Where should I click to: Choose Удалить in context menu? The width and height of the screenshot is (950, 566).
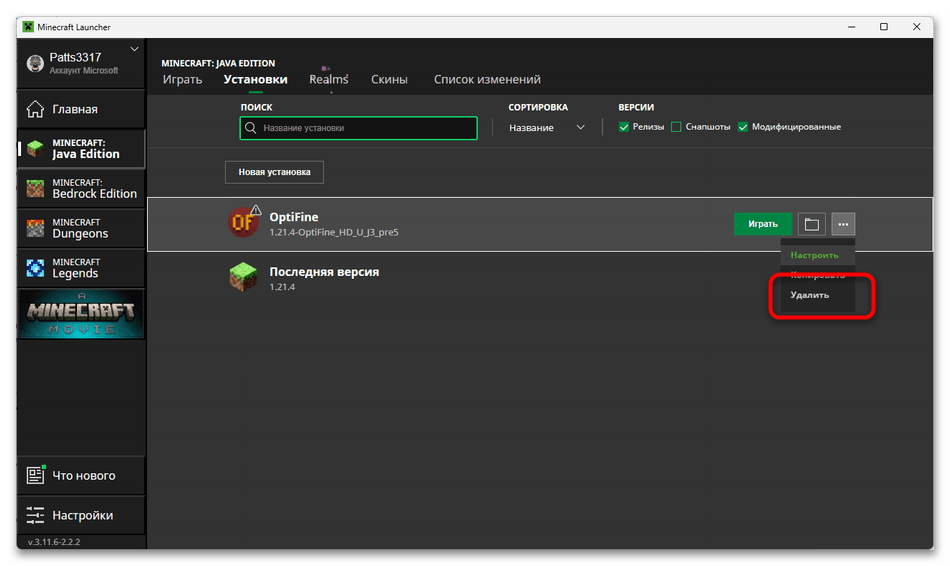(x=817, y=295)
